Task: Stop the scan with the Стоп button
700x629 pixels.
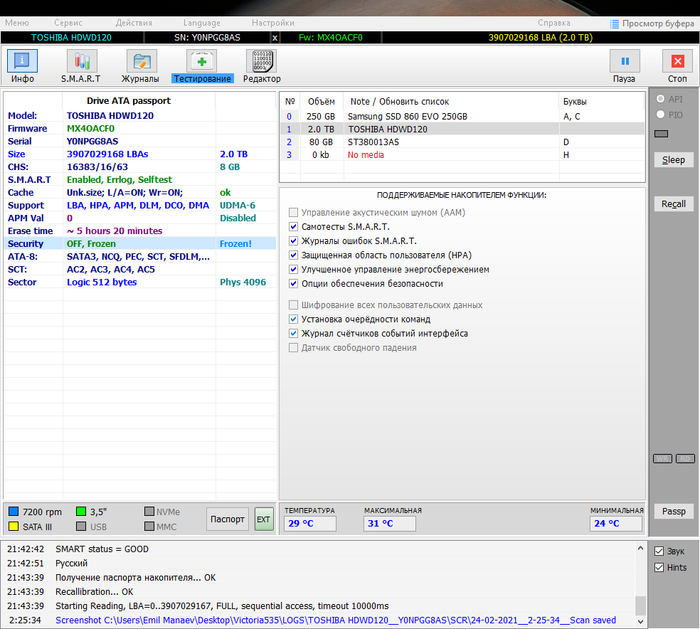Action: point(677,66)
